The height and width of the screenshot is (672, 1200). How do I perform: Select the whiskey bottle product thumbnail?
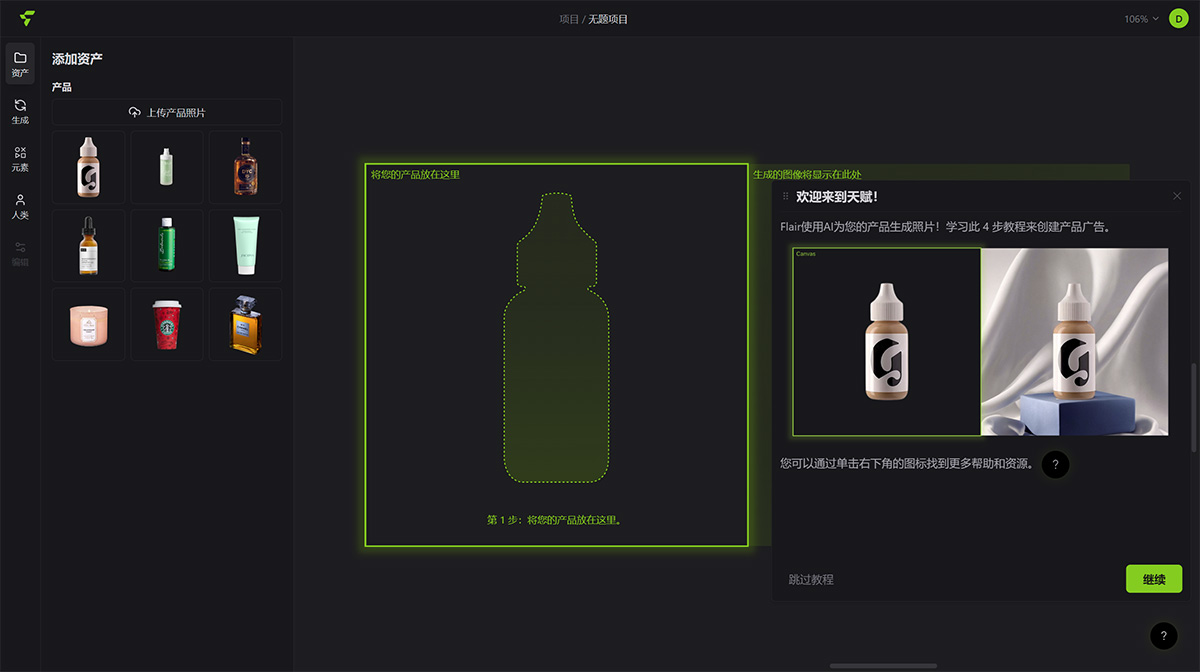point(245,166)
